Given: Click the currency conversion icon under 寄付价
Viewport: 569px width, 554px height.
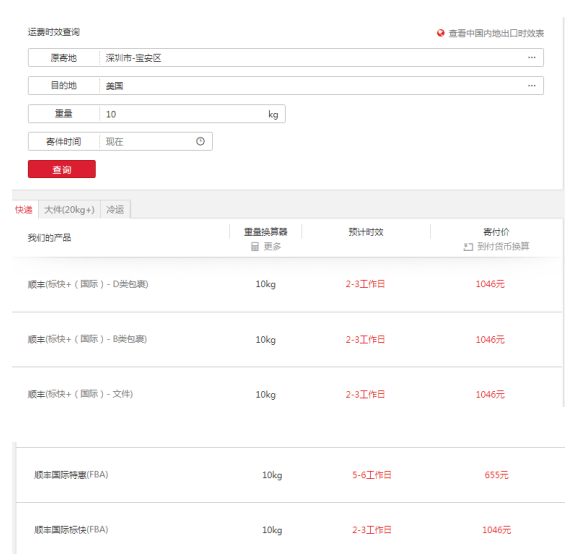Looking at the screenshot, I should [468, 247].
